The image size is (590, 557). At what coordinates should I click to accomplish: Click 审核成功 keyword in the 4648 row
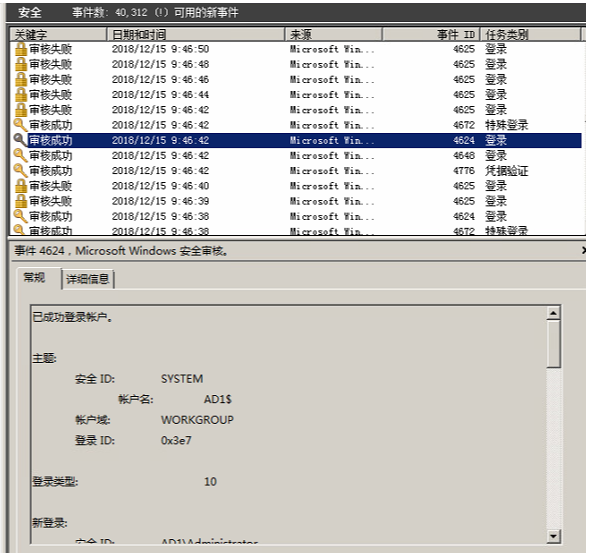pos(50,155)
